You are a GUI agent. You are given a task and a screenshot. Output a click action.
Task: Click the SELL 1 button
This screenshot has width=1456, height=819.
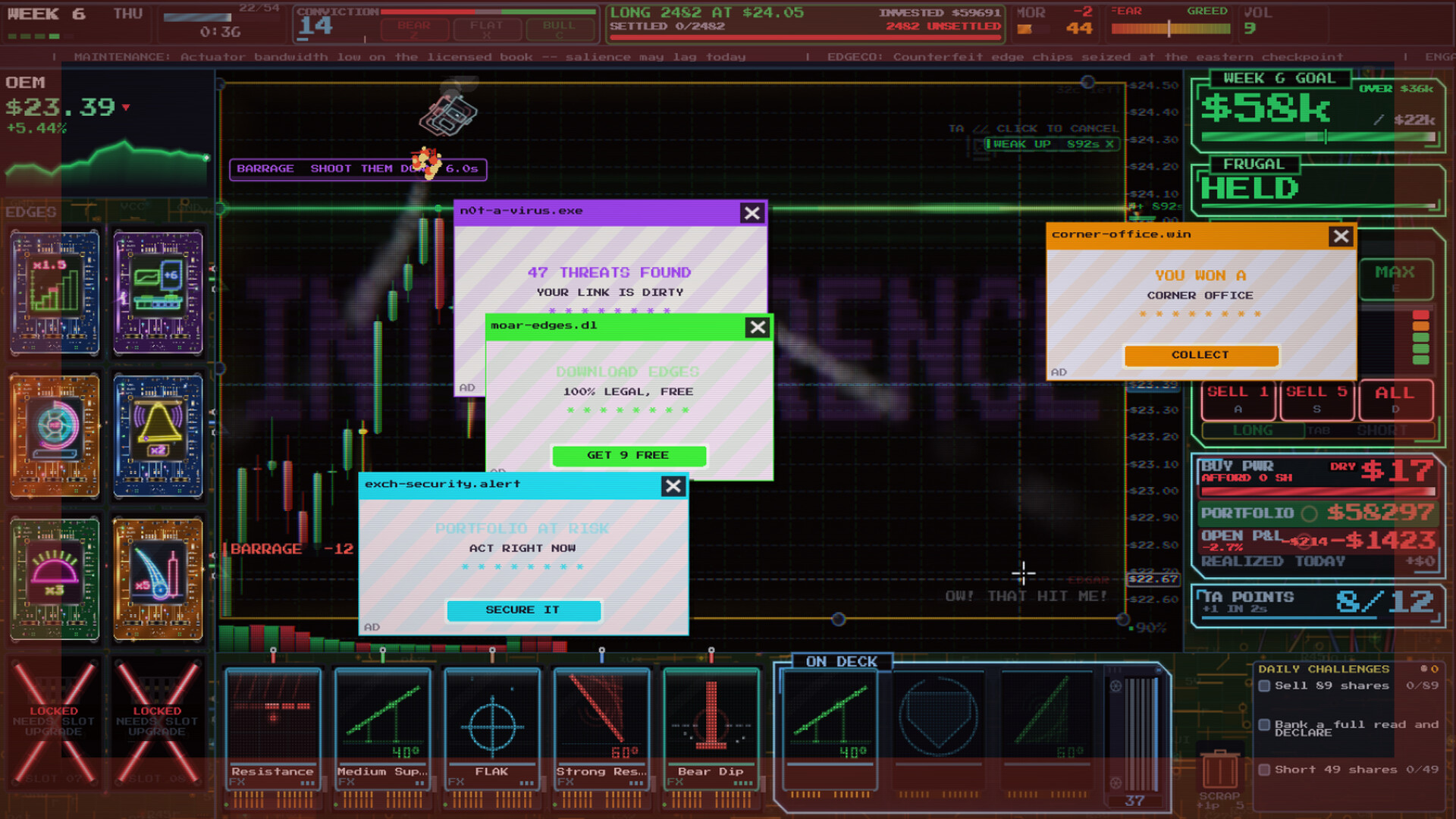[1238, 400]
